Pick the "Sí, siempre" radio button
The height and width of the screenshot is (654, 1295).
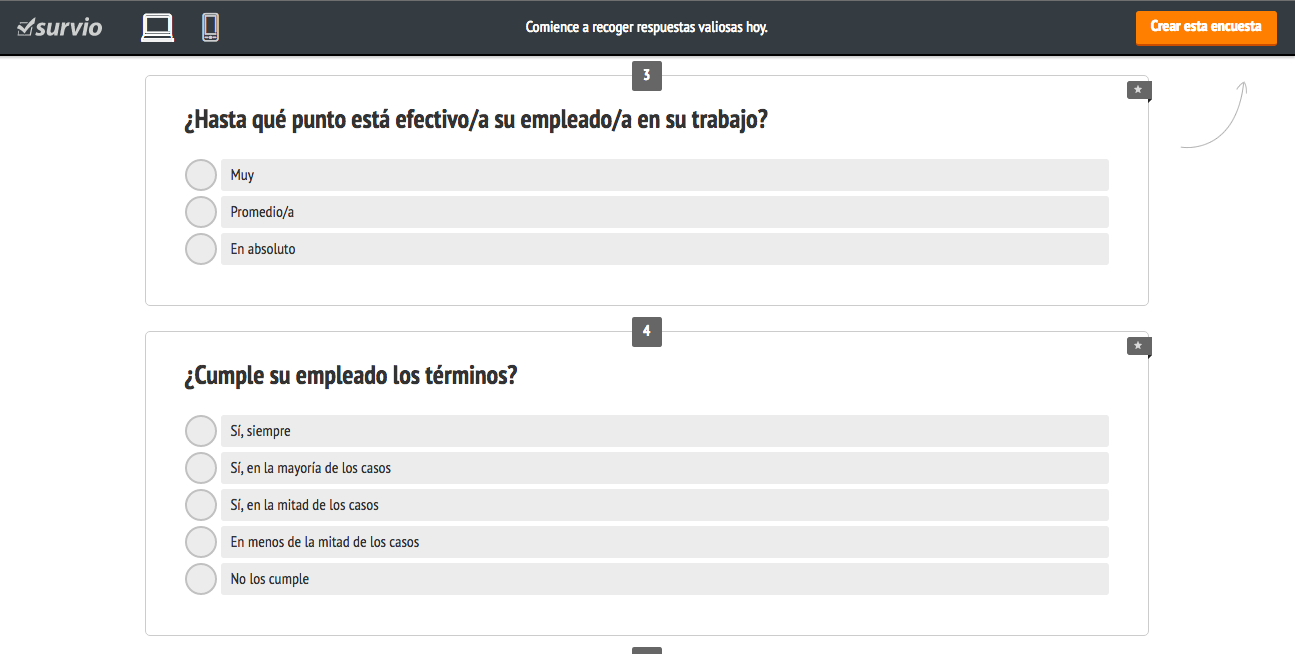pyautogui.click(x=201, y=431)
